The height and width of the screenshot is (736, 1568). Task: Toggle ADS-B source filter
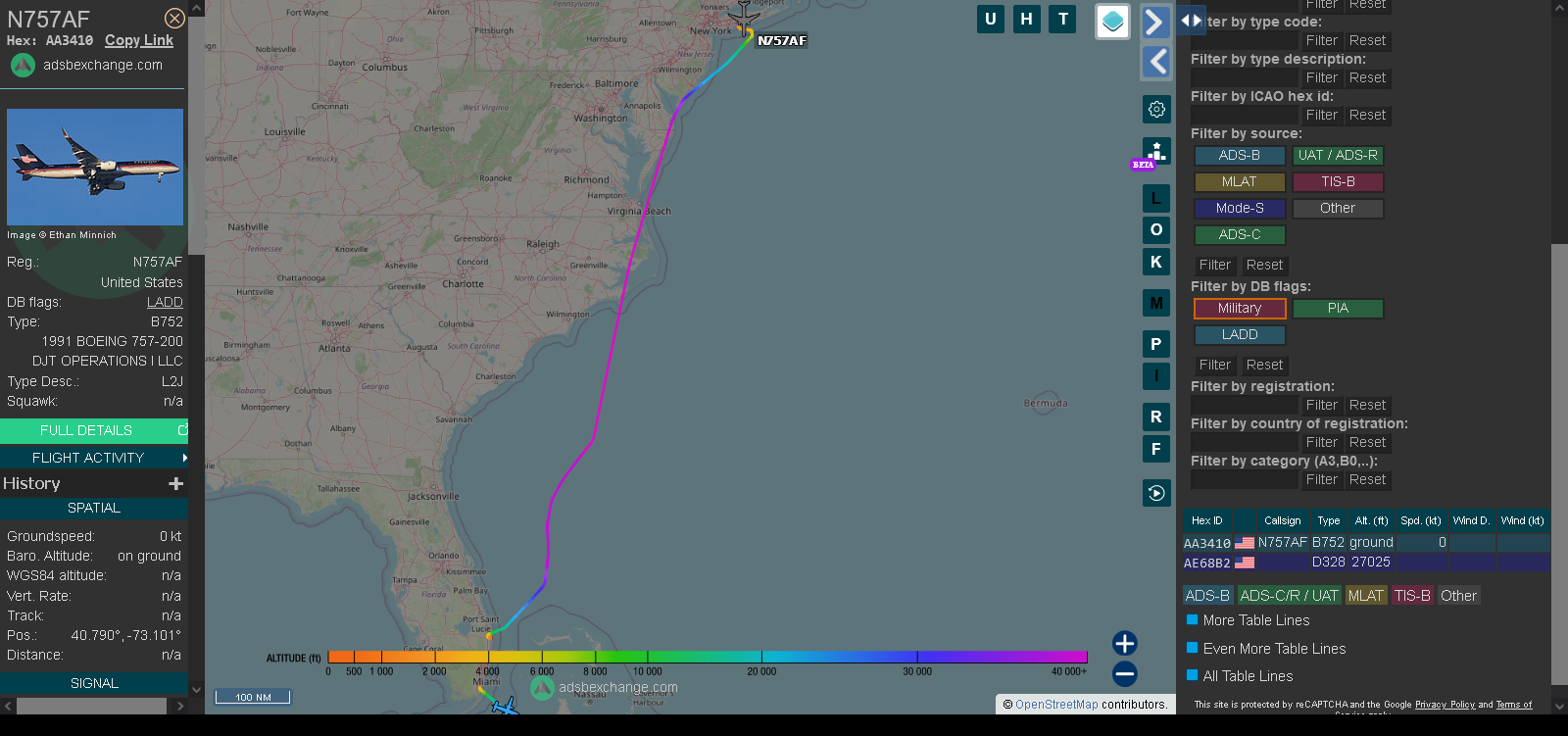coord(1240,155)
